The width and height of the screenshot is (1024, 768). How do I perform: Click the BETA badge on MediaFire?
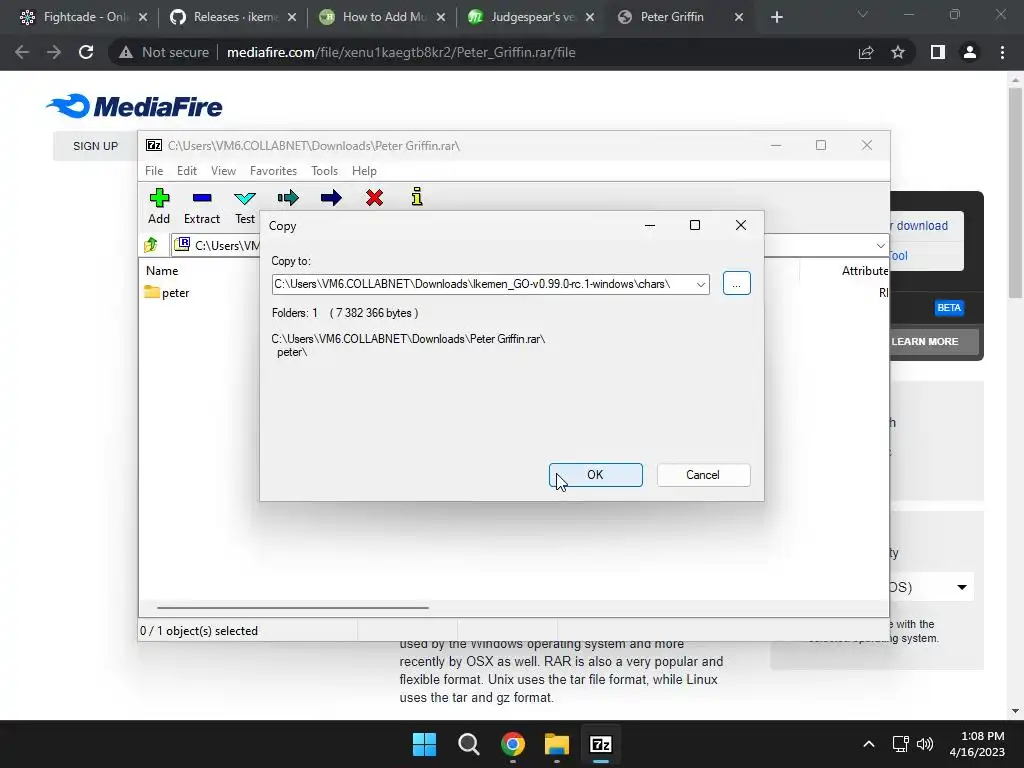949,308
